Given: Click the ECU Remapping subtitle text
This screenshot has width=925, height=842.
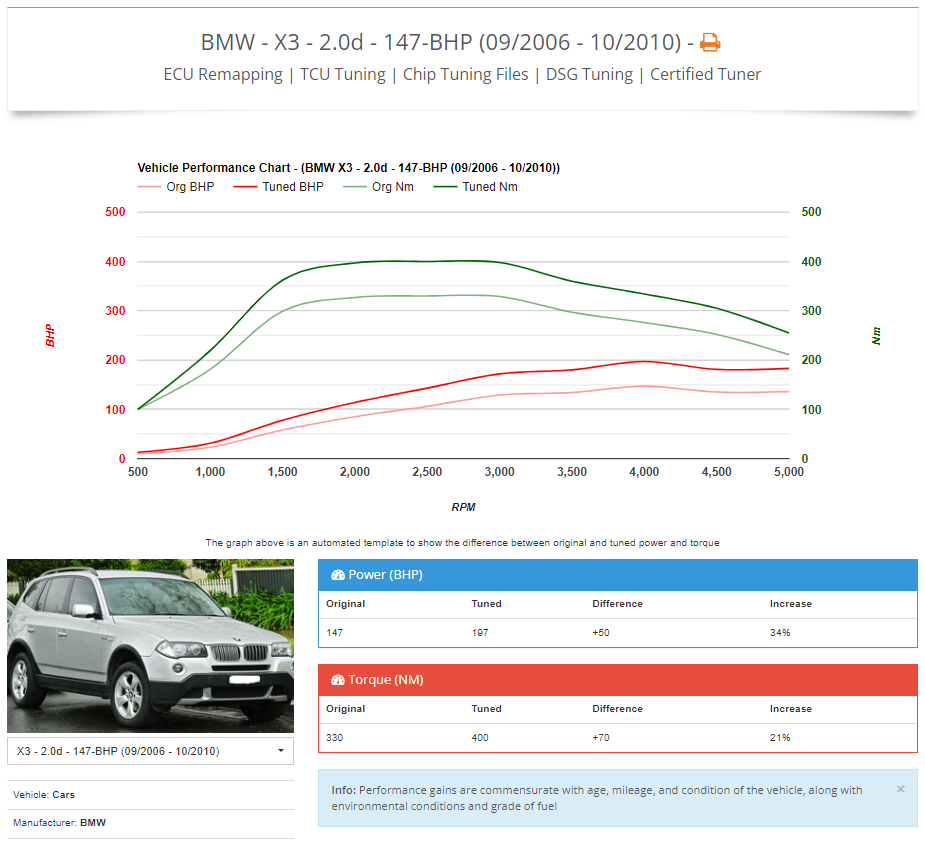Looking at the screenshot, I should pos(223,74).
